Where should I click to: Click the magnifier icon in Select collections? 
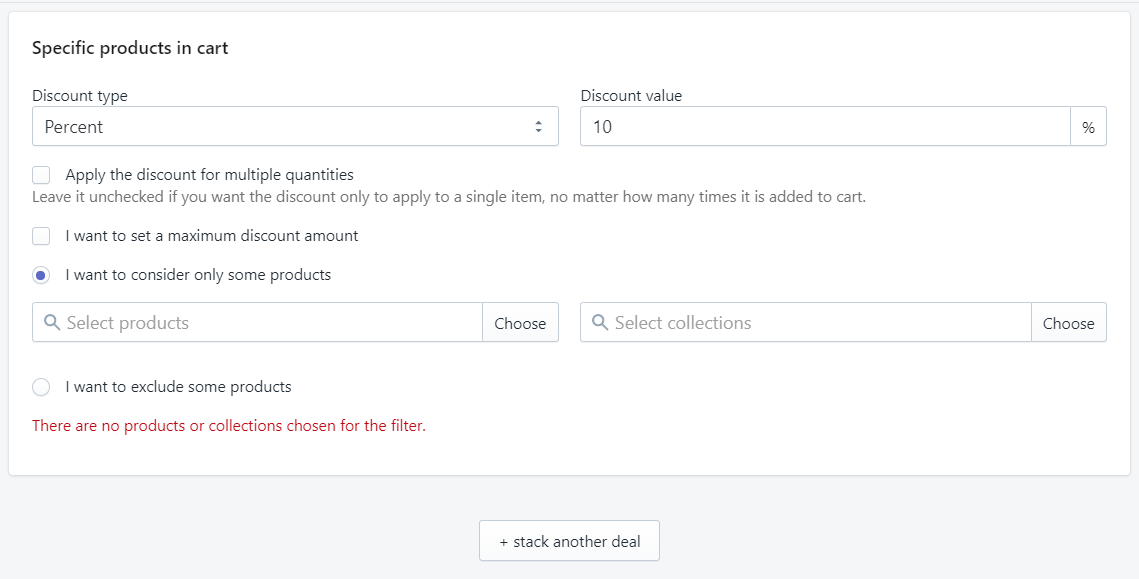(600, 323)
